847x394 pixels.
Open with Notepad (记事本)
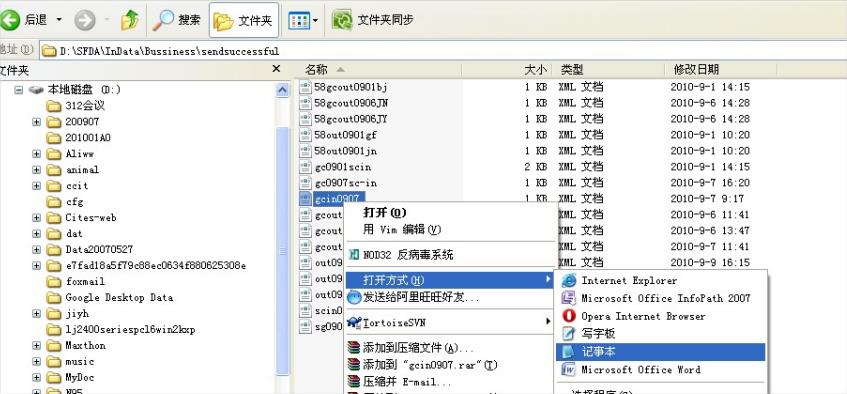(661, 352)
